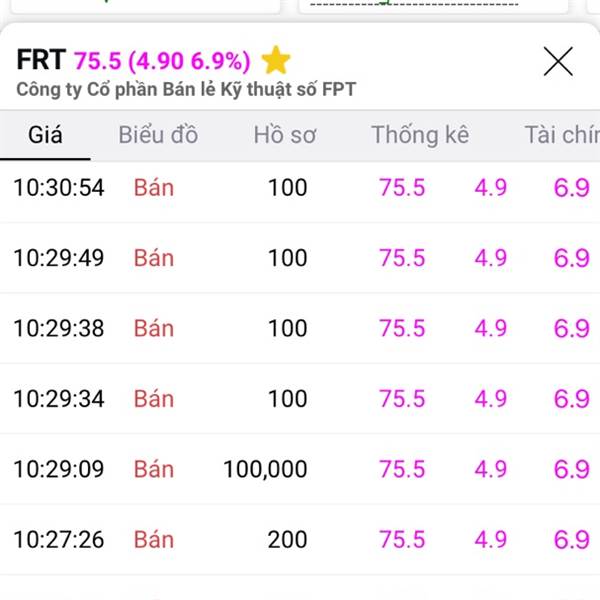Select the Giá tab
600x600 pixels.
45,135
